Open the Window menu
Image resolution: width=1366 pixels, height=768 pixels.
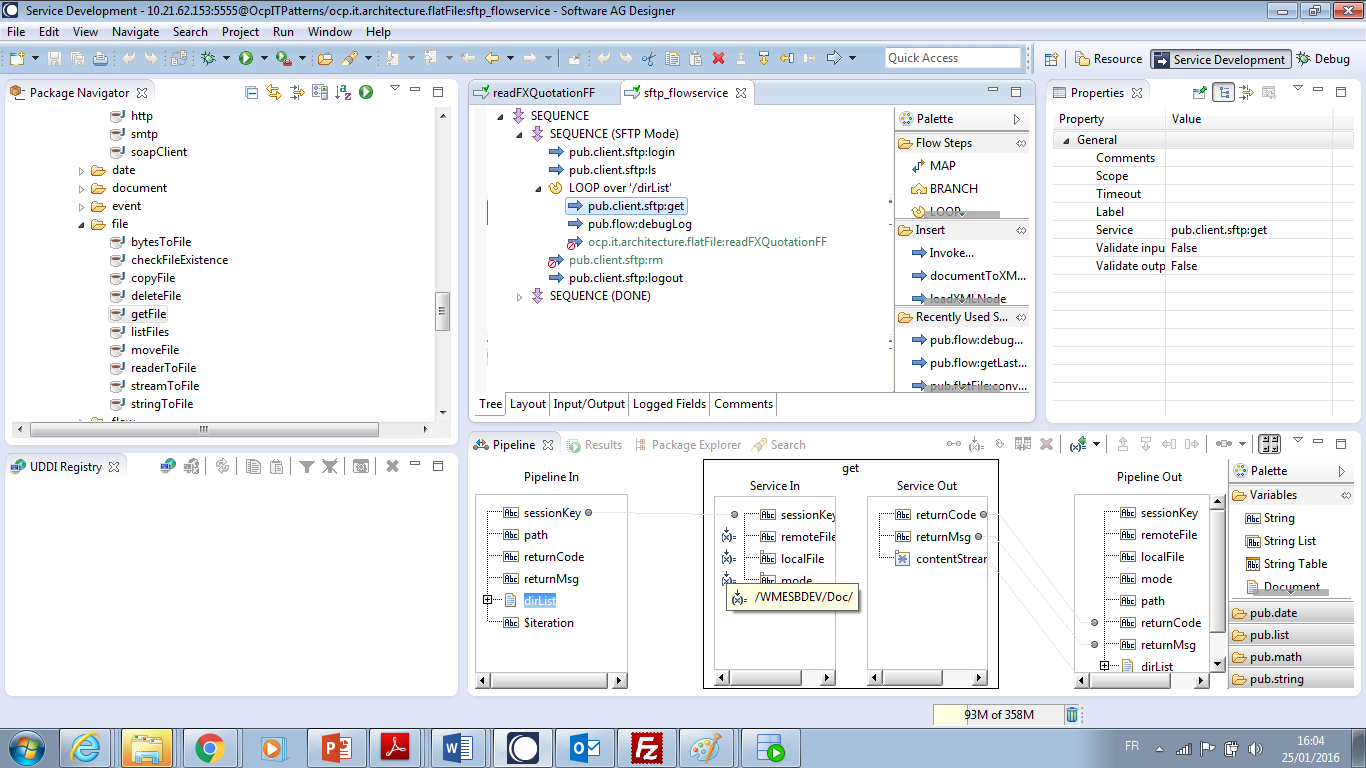[x=330, y=31]
